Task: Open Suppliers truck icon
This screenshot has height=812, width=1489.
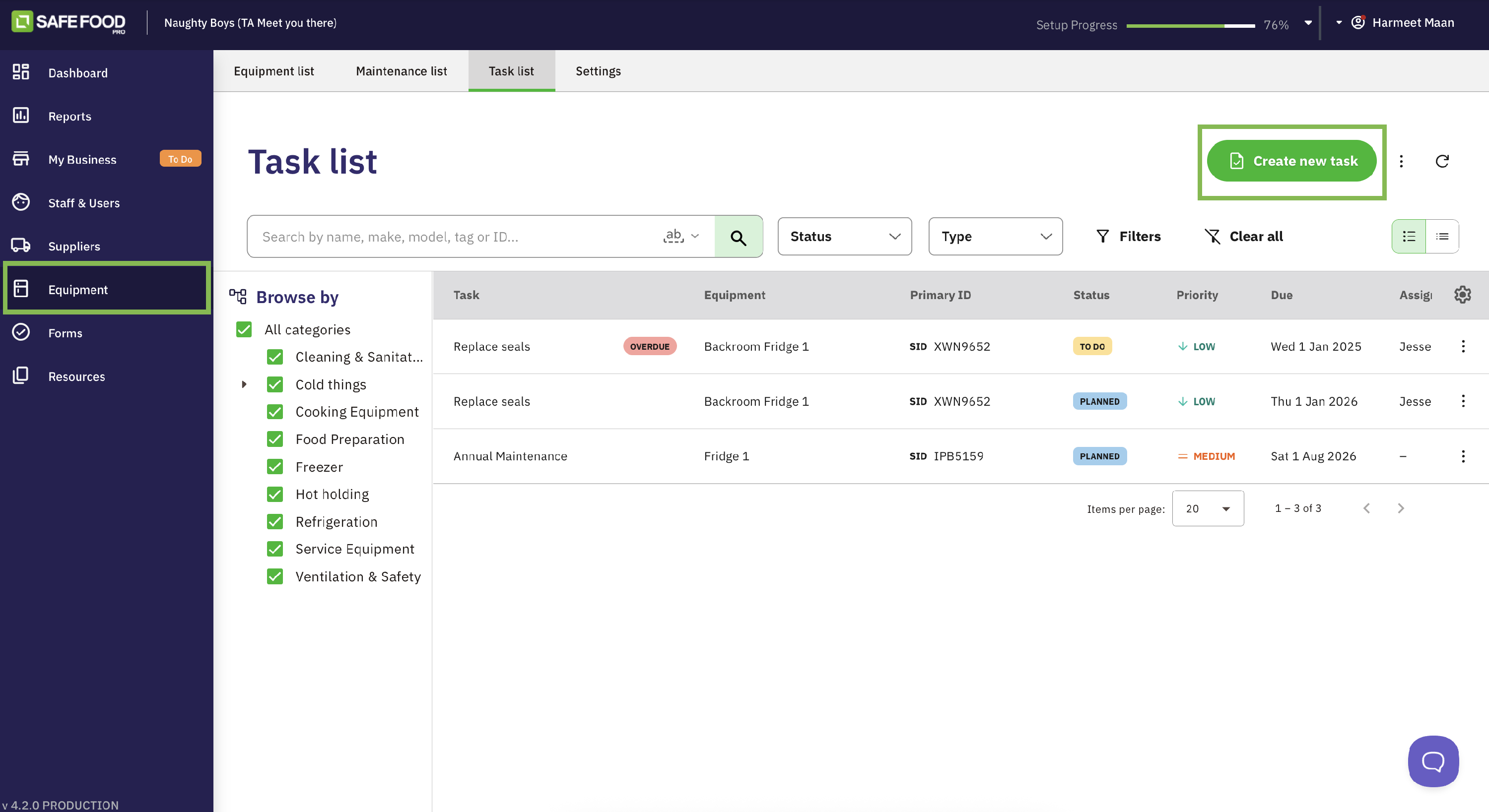Action: (21, 246)
